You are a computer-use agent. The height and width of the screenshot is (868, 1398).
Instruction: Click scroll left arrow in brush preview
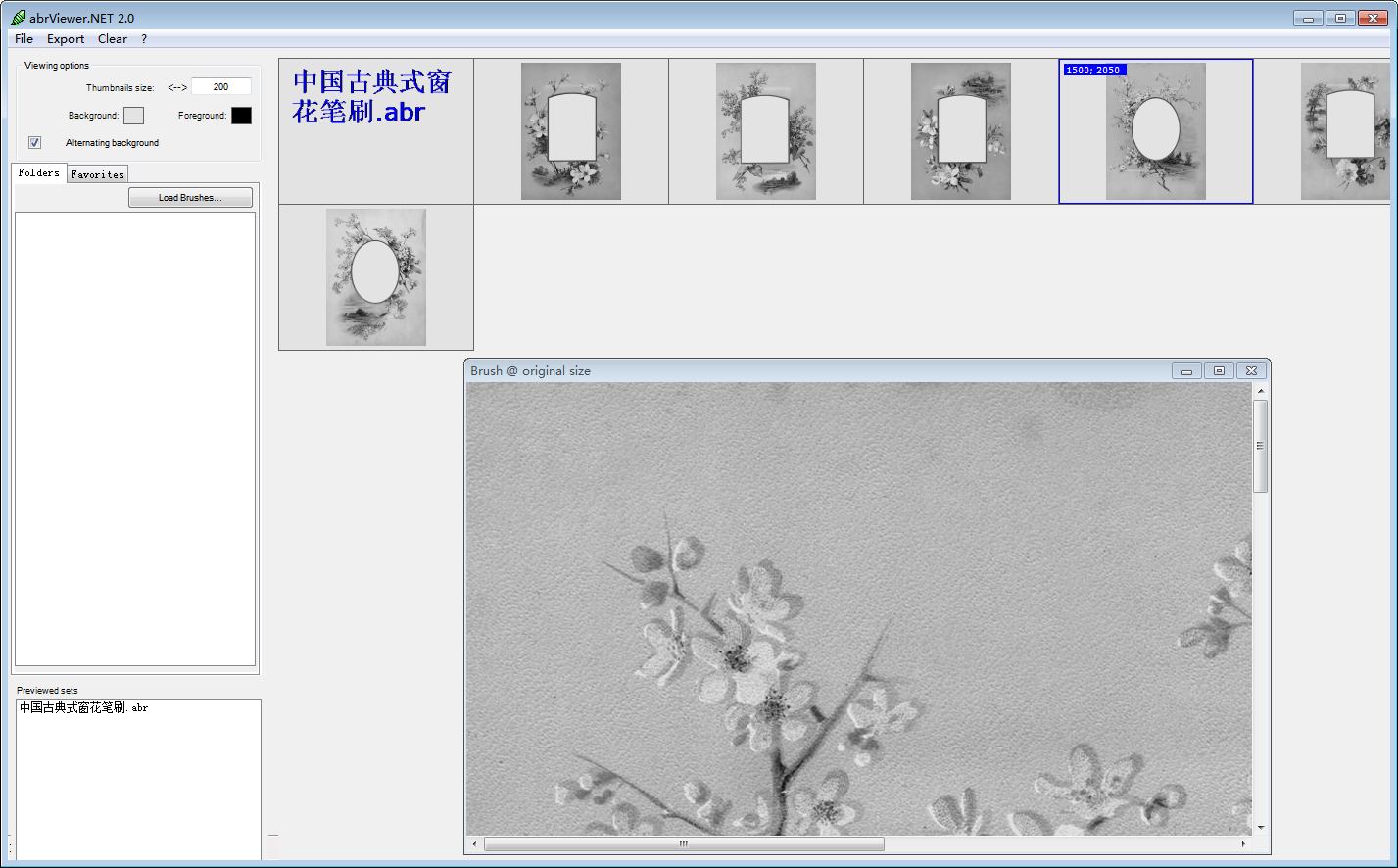[x=474, y=844]
